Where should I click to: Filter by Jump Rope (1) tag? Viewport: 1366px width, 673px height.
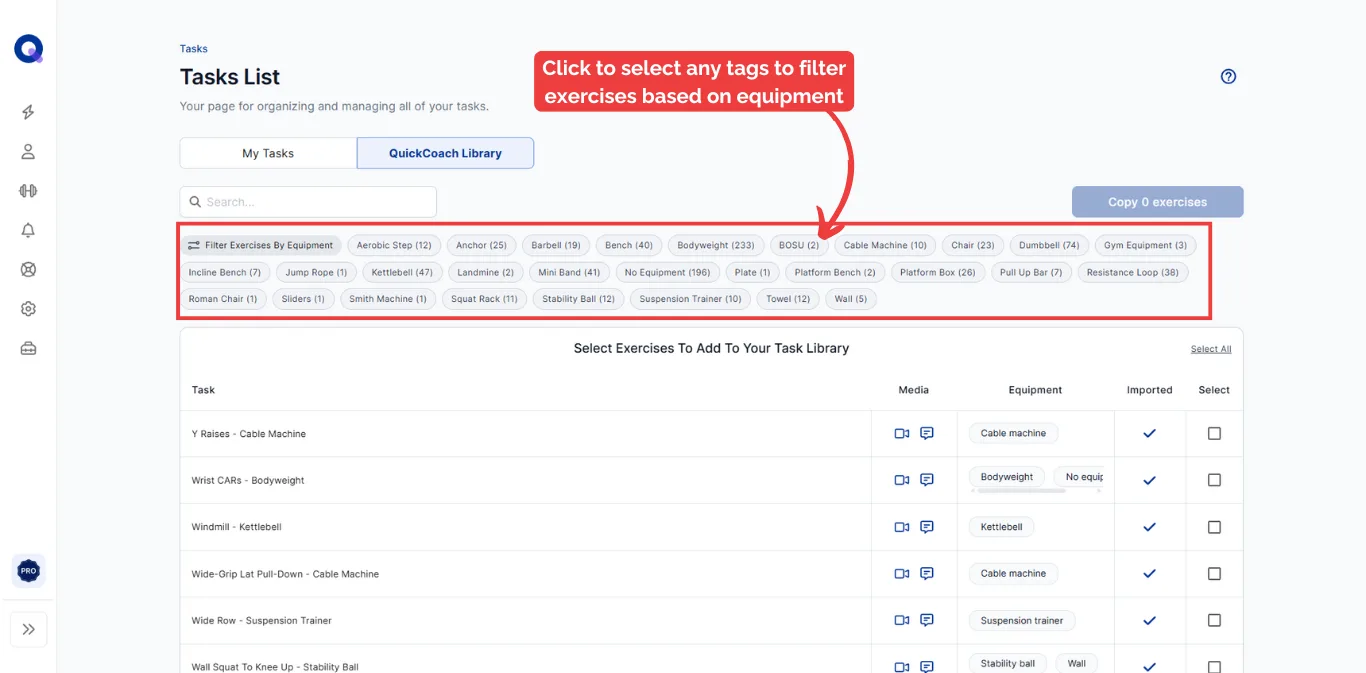pos(316,272)
